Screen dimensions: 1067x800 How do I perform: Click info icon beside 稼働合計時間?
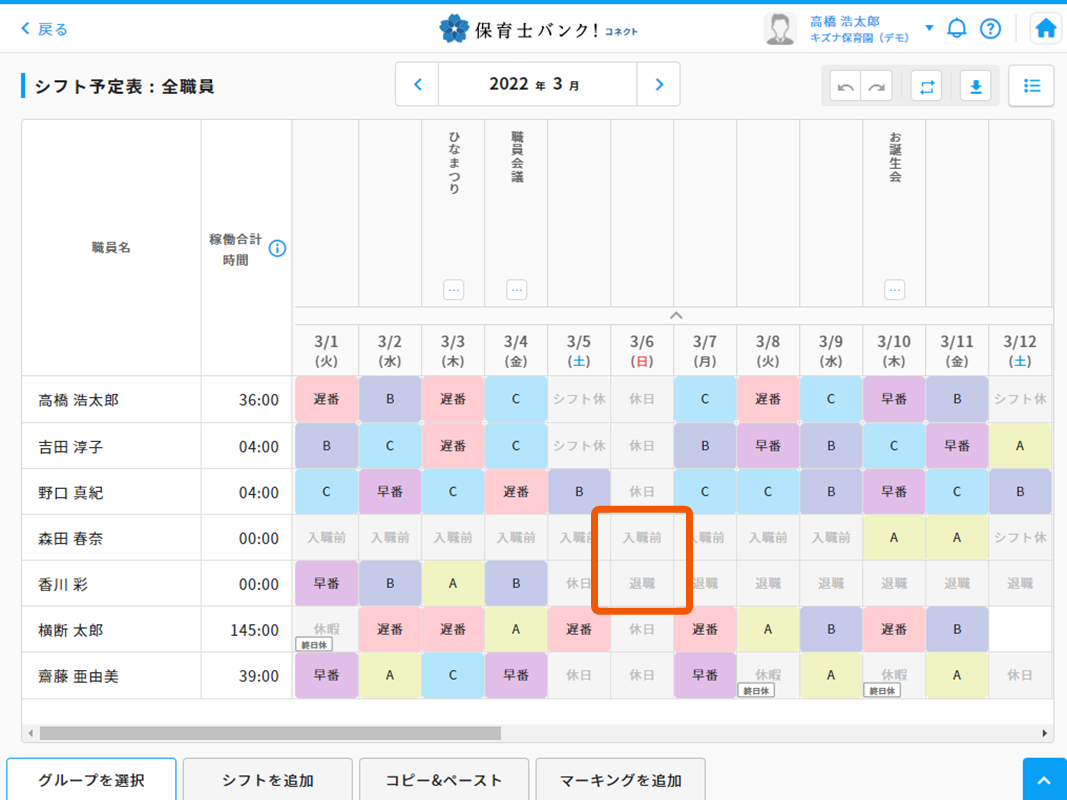pyautogui.click(x=277, y=248)
